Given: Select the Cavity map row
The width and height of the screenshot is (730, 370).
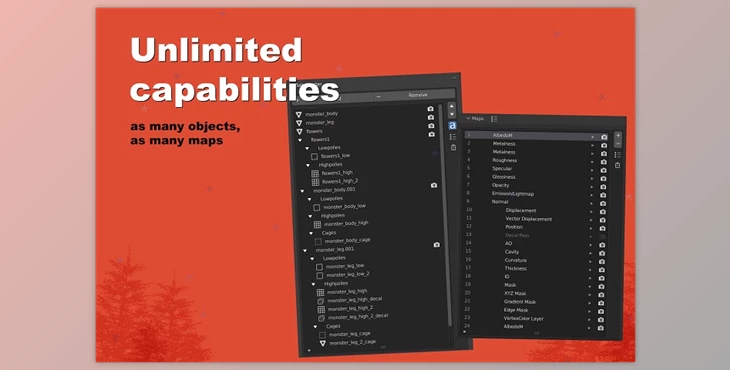Looking at the screenshot, I should [535, 252].
